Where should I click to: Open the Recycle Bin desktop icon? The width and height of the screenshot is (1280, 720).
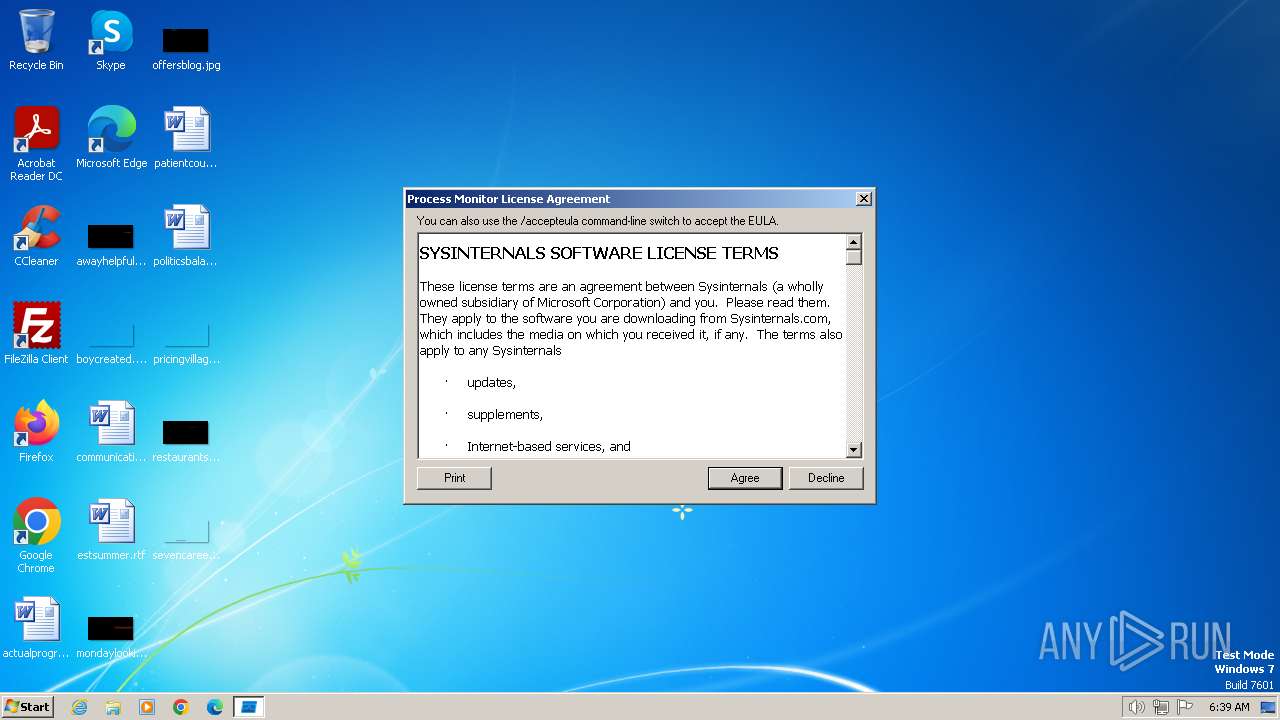(36, 40)
